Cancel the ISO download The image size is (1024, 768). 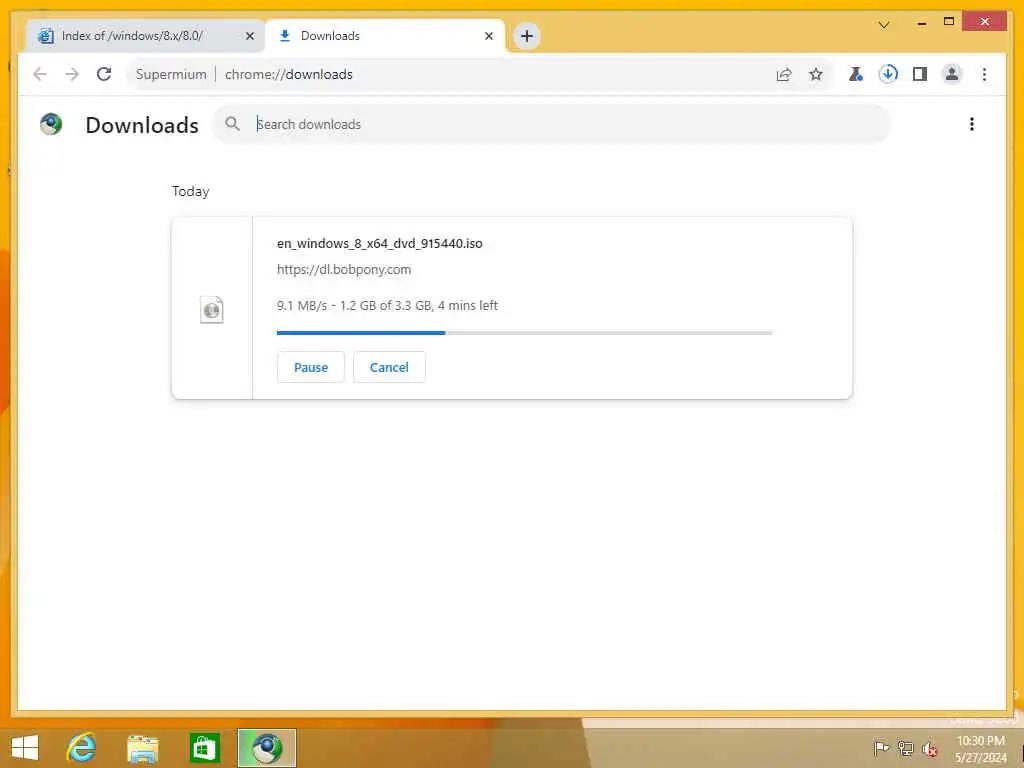[389, 367]
